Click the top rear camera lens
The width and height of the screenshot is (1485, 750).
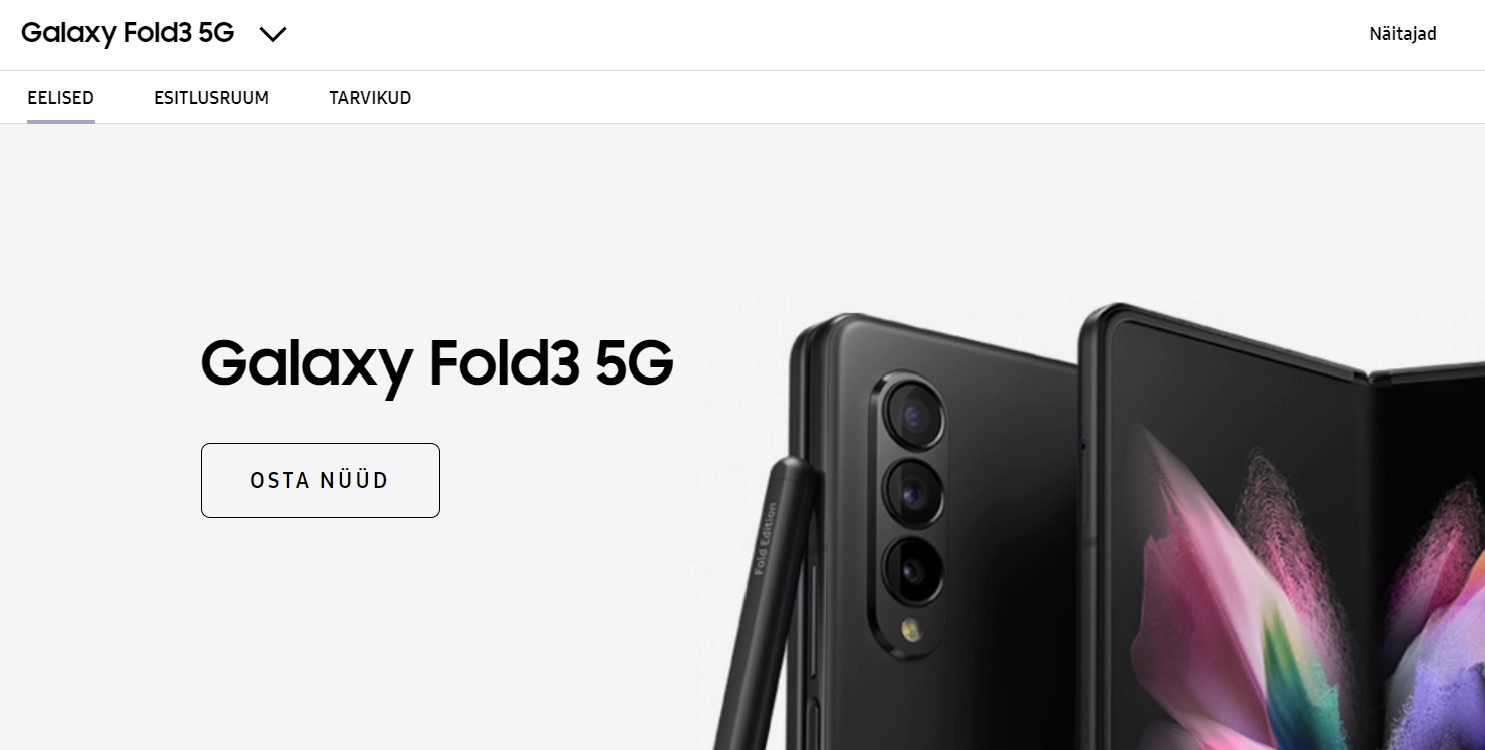click(912, 413)
